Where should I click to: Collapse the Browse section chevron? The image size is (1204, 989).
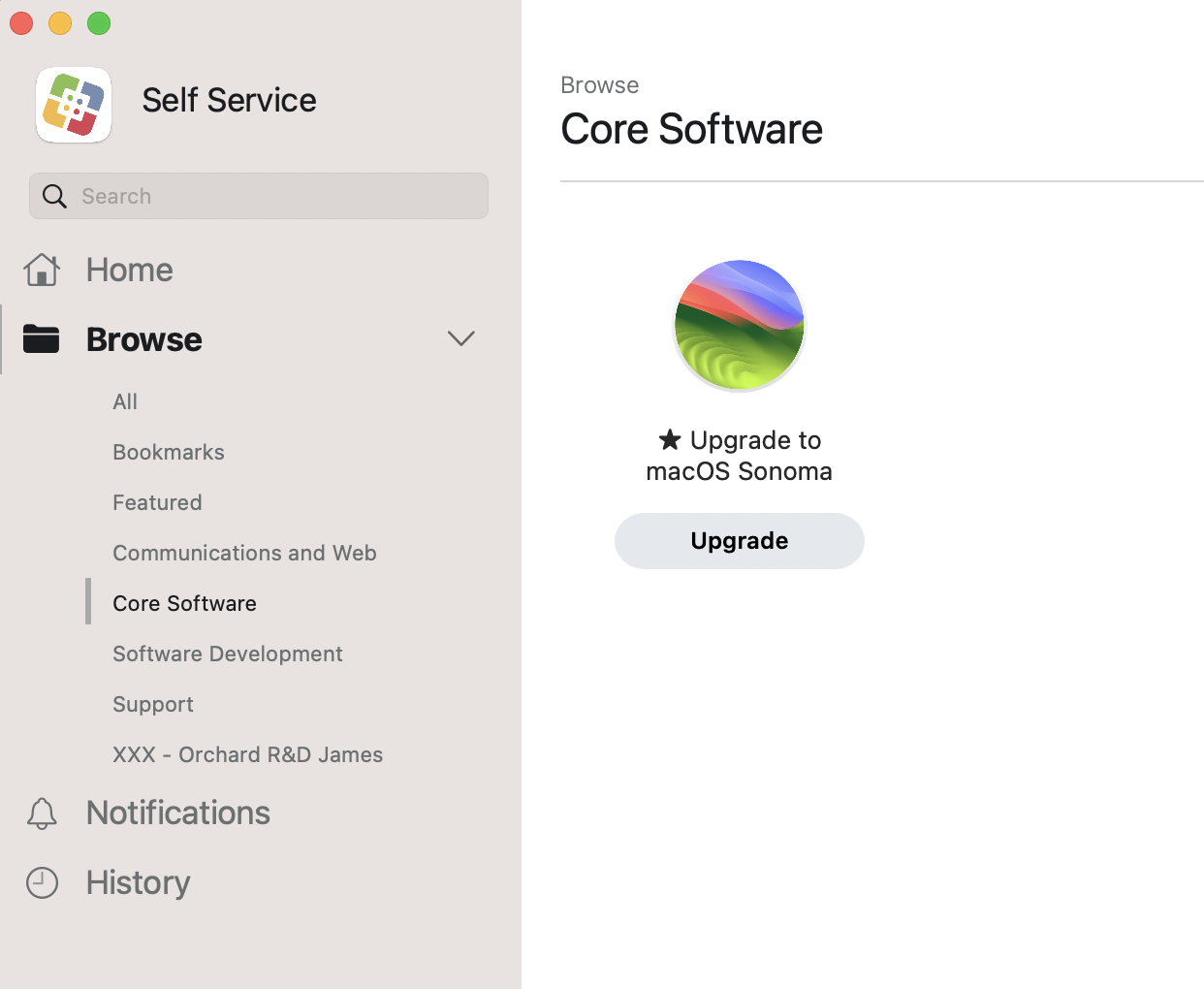pyautogui.click(x=460, y=338)
